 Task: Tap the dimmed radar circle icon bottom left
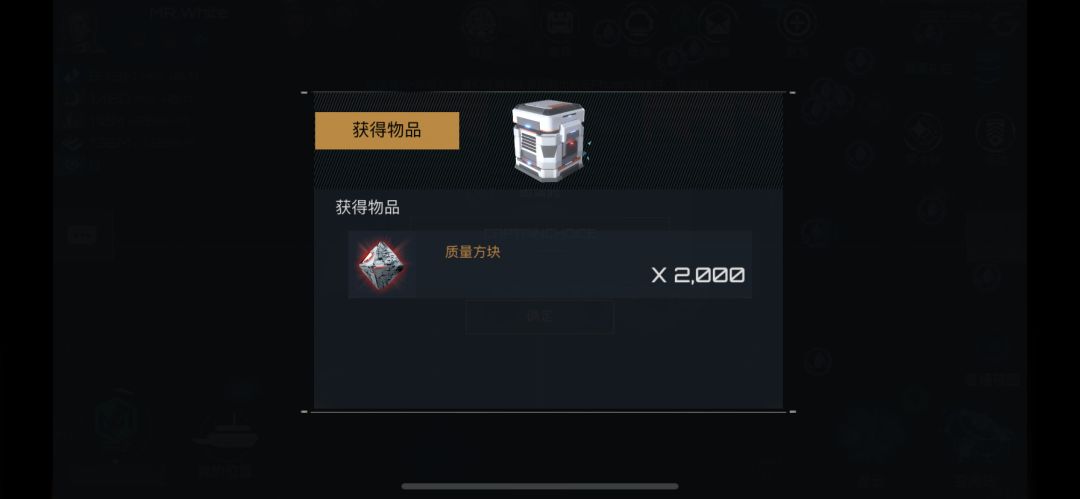pos(117,420)
